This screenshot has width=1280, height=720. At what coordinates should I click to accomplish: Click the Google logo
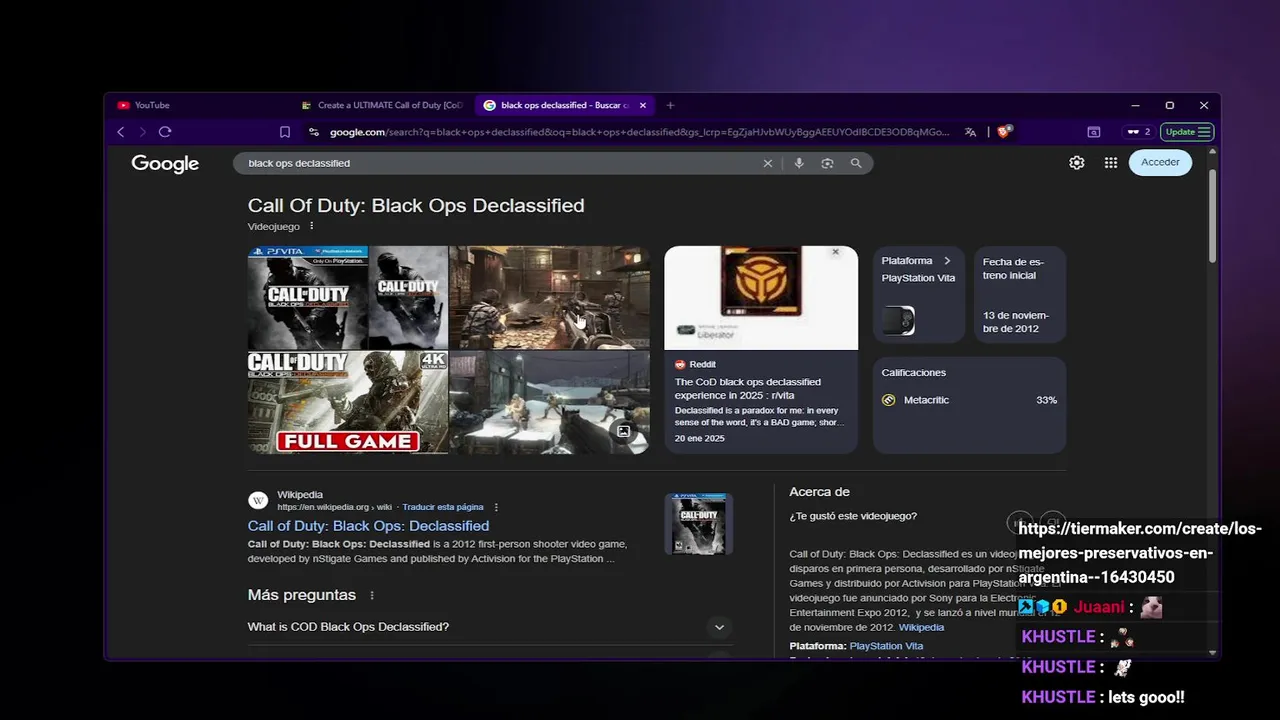tap(165, 164)
